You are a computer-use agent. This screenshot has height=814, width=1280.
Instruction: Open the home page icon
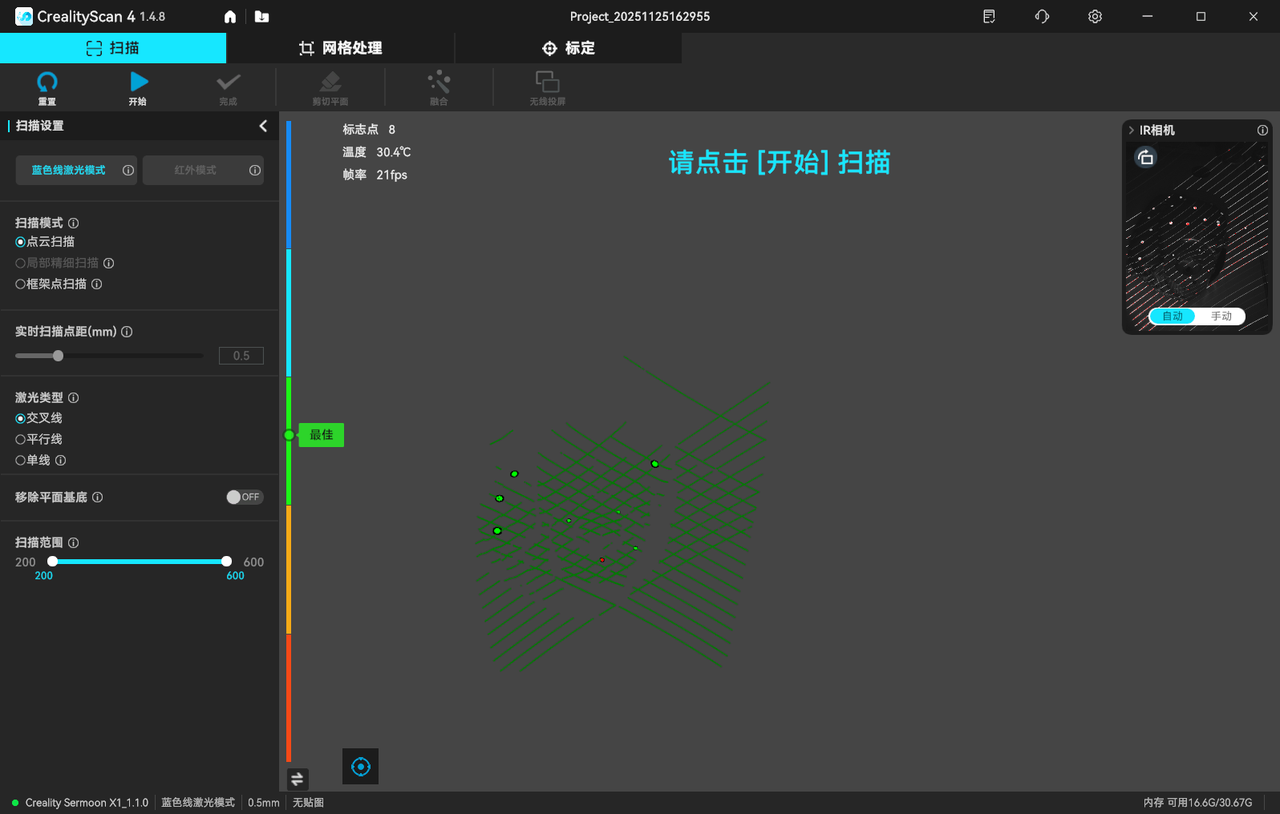point(231,17)
